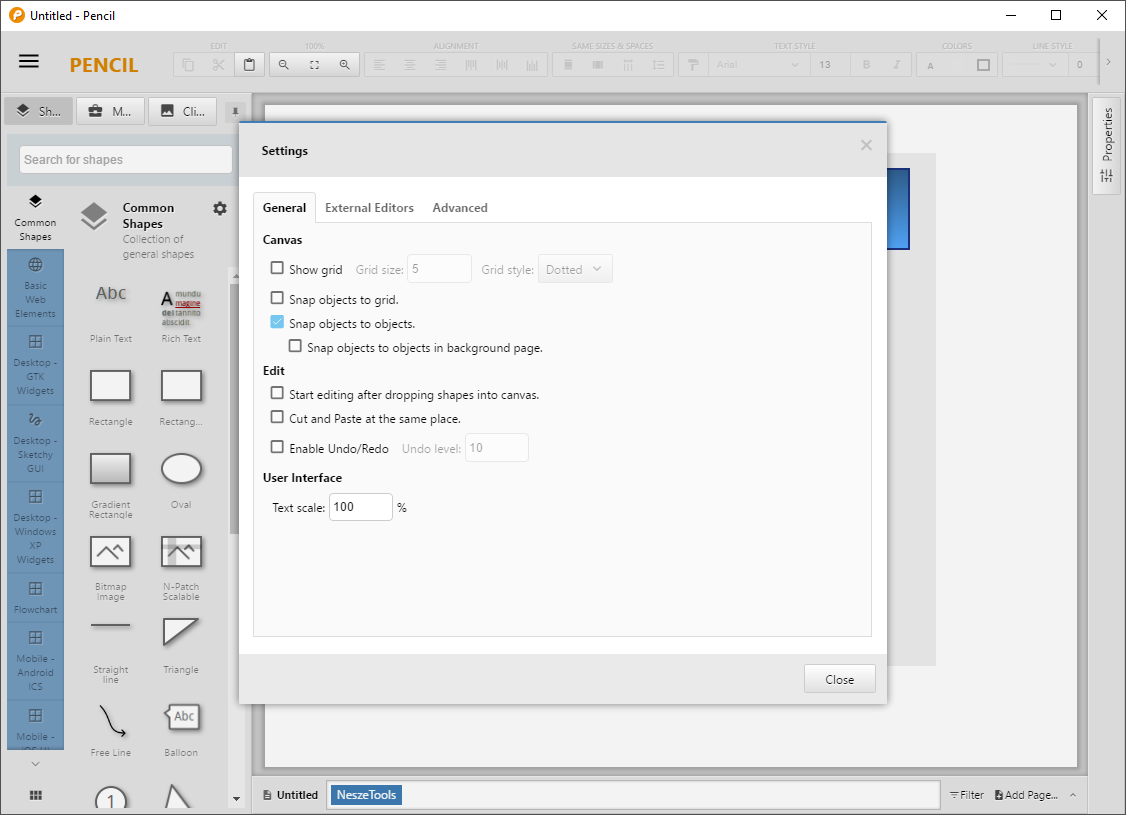1126x815 pixels.
Task: Open collection settings gear icon
Action: (x=220, y=209)
